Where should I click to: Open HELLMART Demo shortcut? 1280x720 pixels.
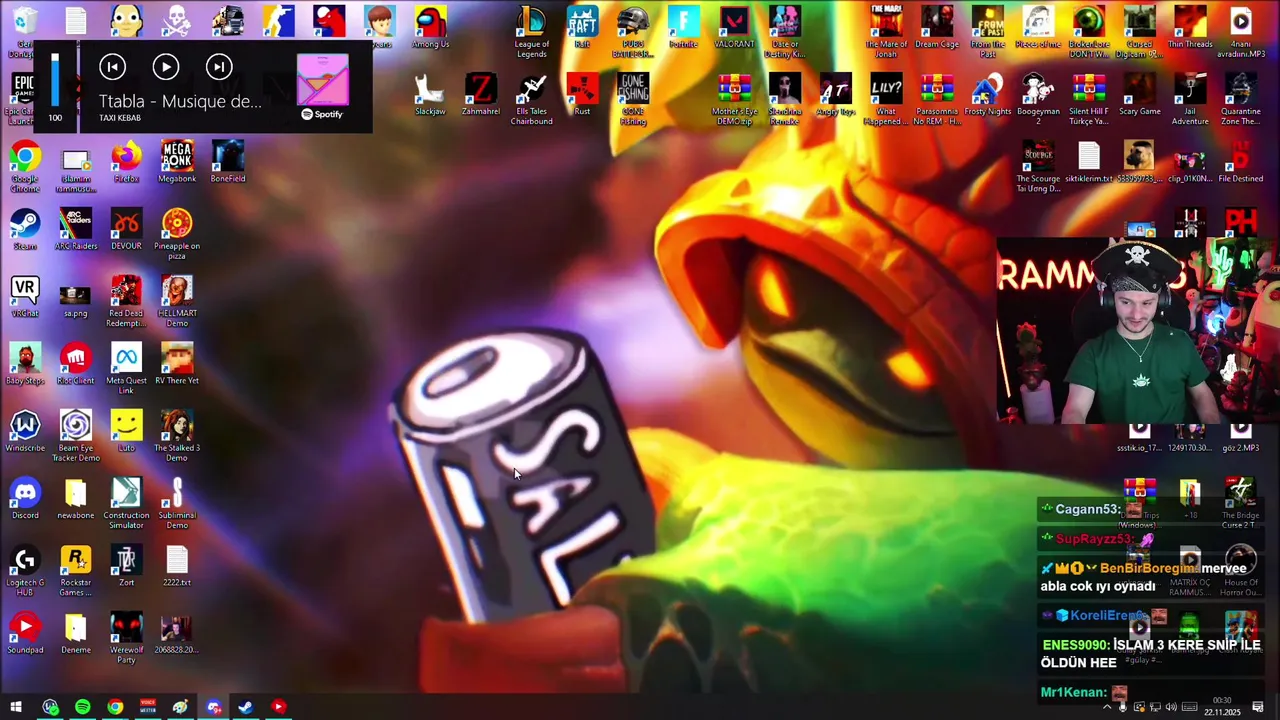[x=177, y=301]
